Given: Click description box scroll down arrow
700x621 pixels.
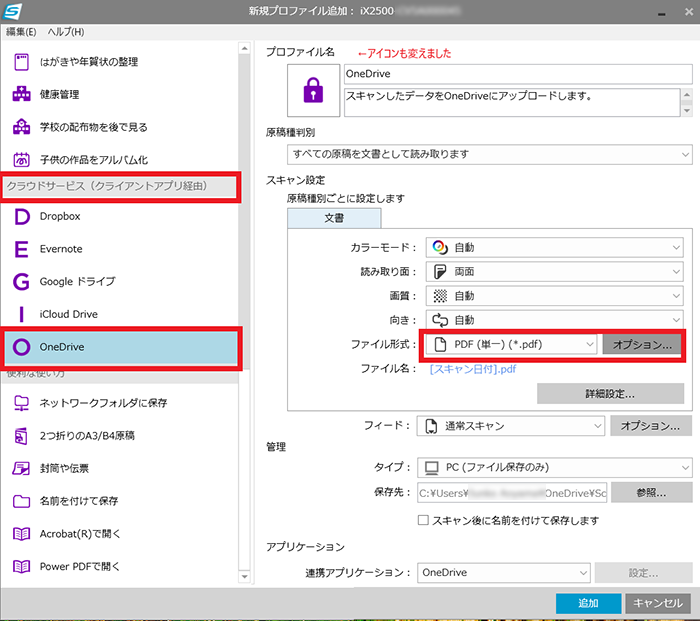Looking at the screenshot, I should pos(687,110).
